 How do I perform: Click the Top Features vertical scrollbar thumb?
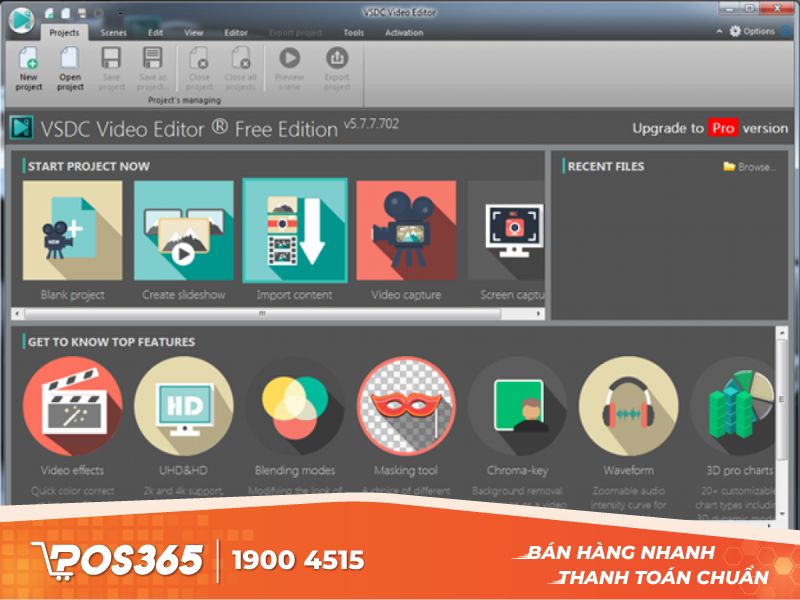(782, 399)
